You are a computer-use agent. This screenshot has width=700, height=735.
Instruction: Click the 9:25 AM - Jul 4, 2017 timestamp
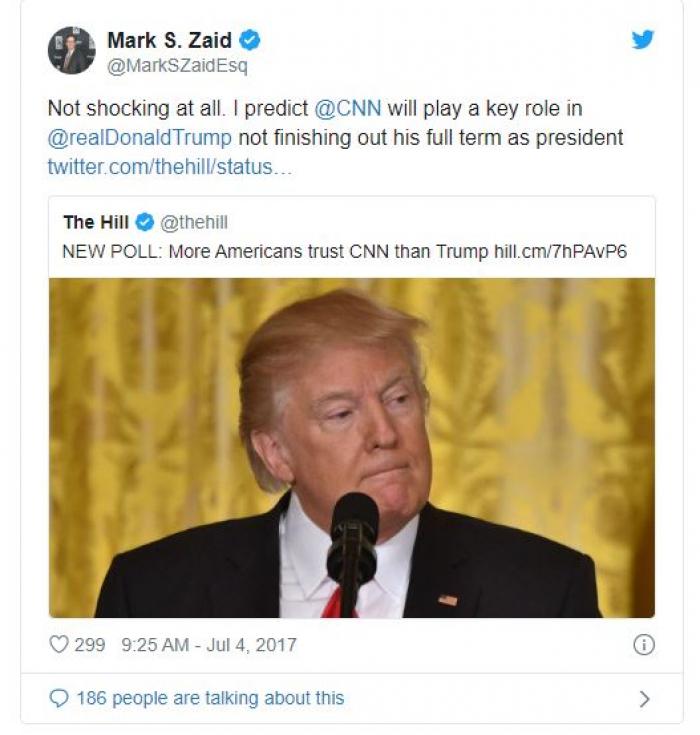point(209,645)
